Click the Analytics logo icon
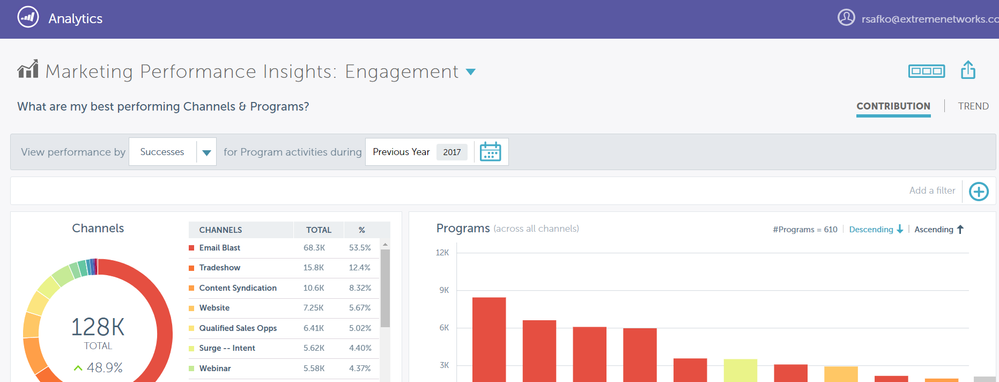 tap(27, 18)
